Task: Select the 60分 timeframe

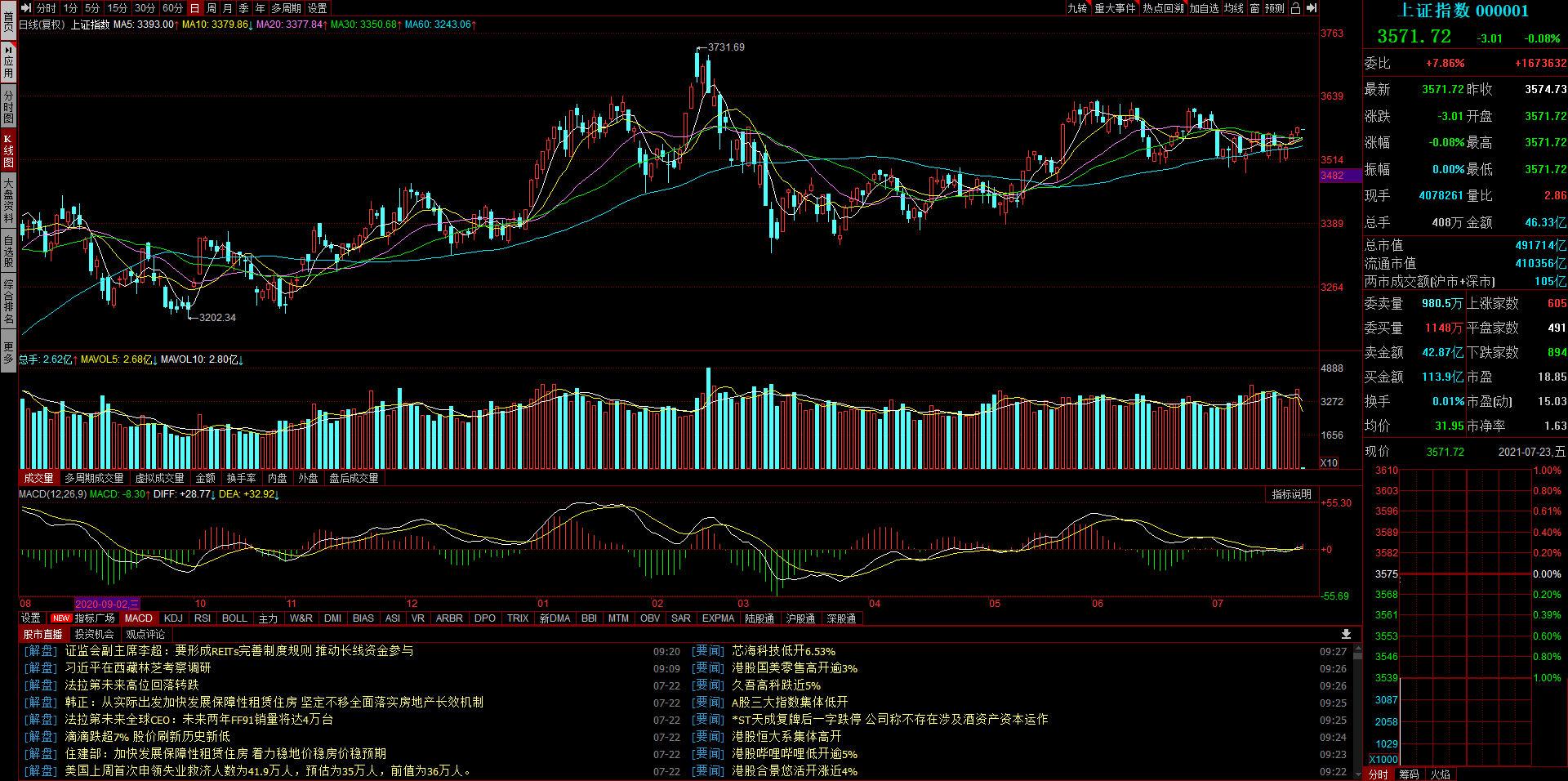Action: click(172, 8)
